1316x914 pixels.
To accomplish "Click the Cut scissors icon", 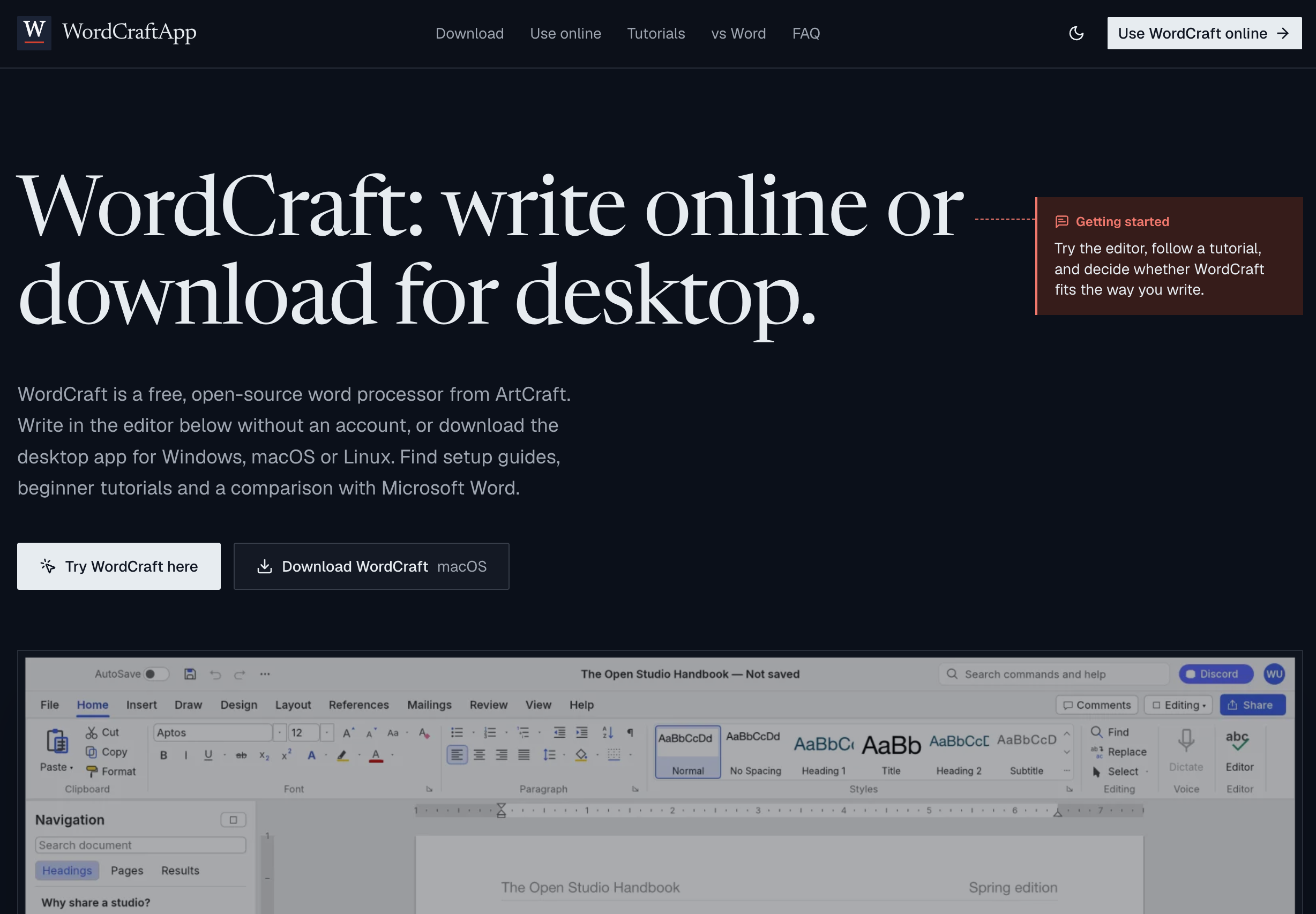I will 91,732.
